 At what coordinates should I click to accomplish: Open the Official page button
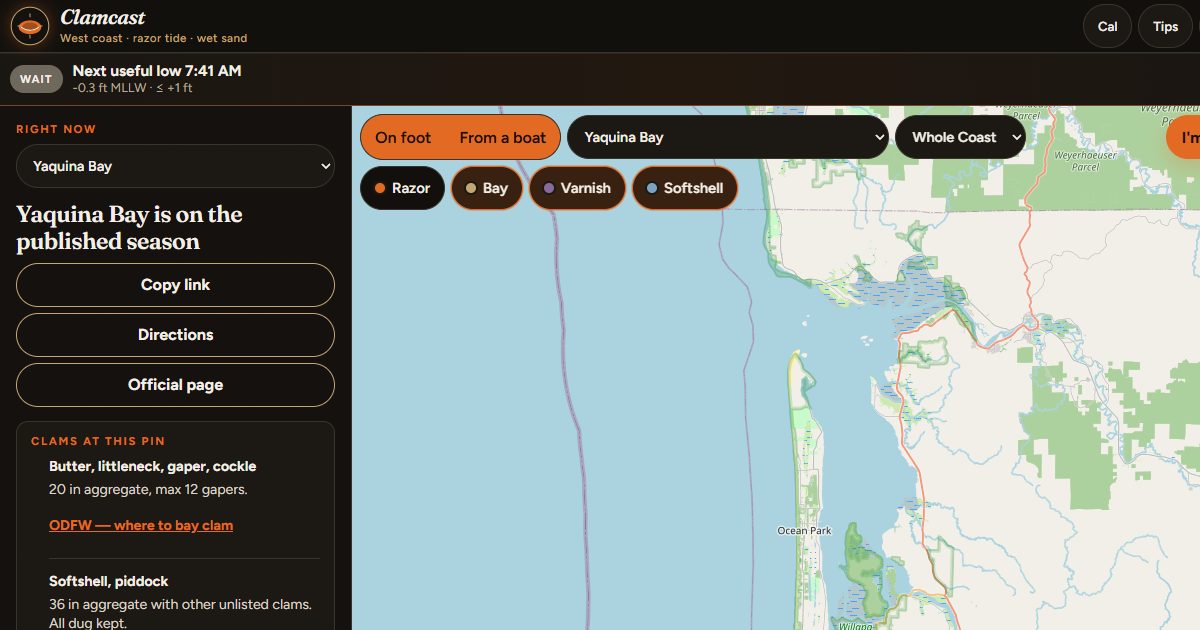click(x=175, y=385)
